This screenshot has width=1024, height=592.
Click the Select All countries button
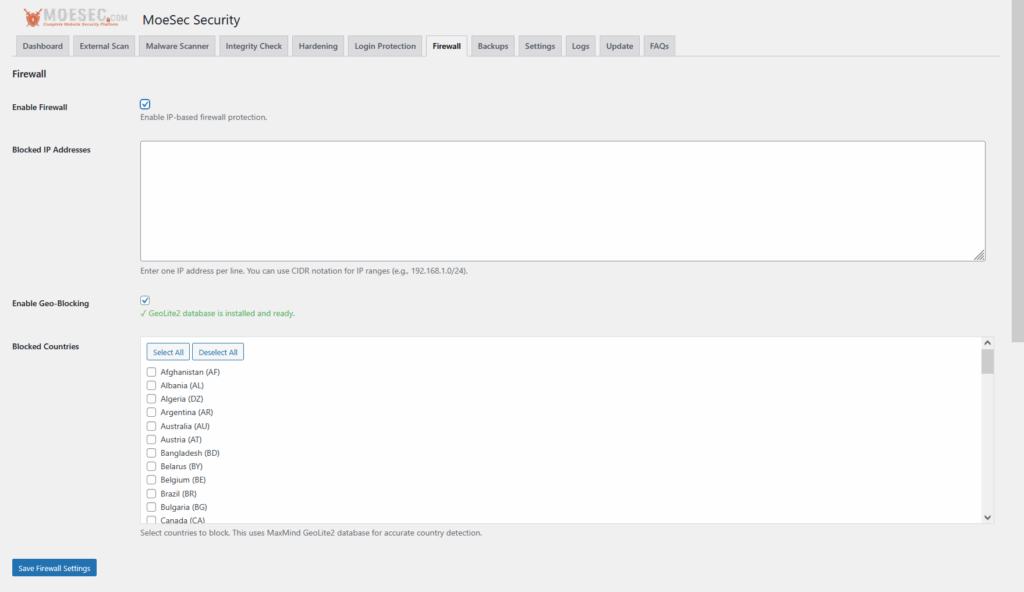[x=167, y=352]
